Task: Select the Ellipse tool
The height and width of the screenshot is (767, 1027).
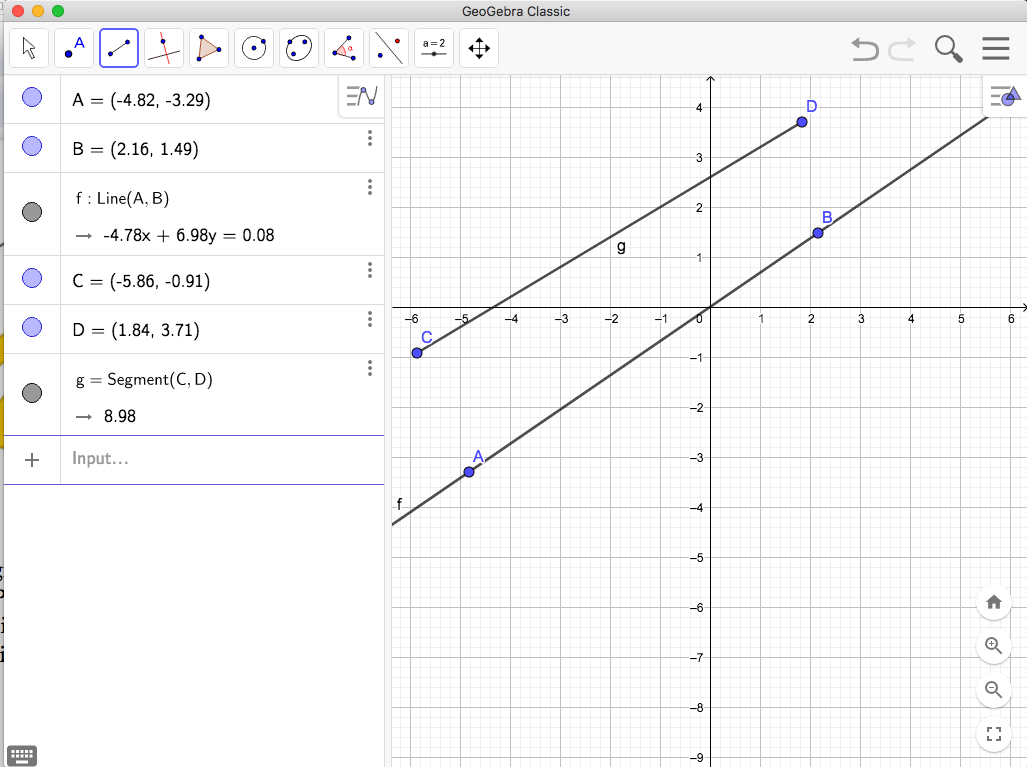Action: [x=298, y=47]
